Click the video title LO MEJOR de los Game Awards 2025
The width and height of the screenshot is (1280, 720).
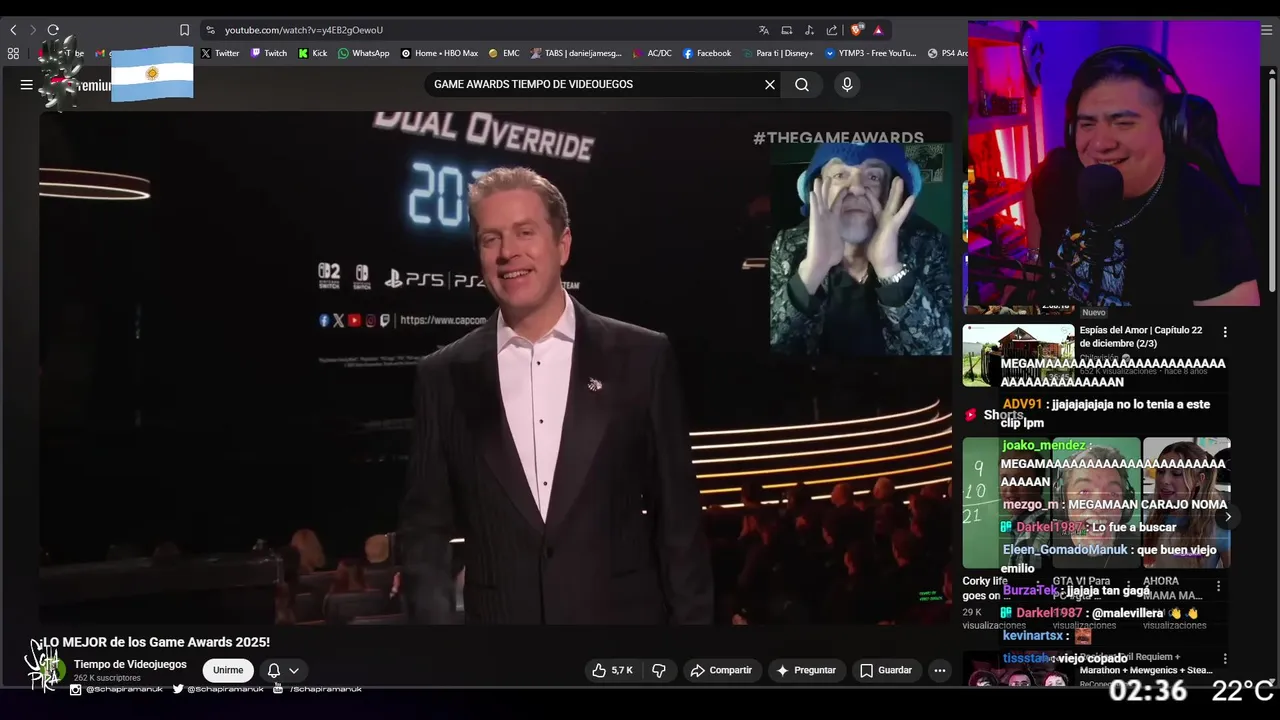point(156,642)
